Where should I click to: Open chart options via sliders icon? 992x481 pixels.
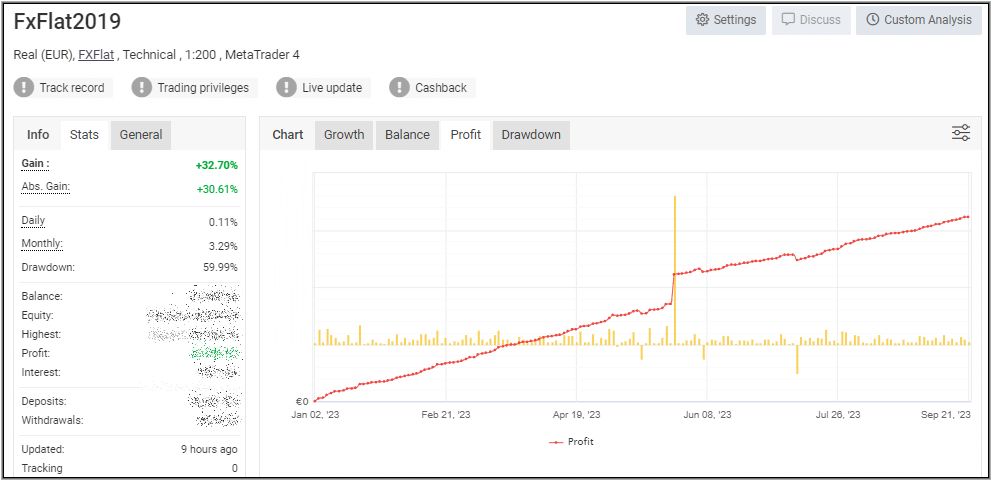pos(961,134)
